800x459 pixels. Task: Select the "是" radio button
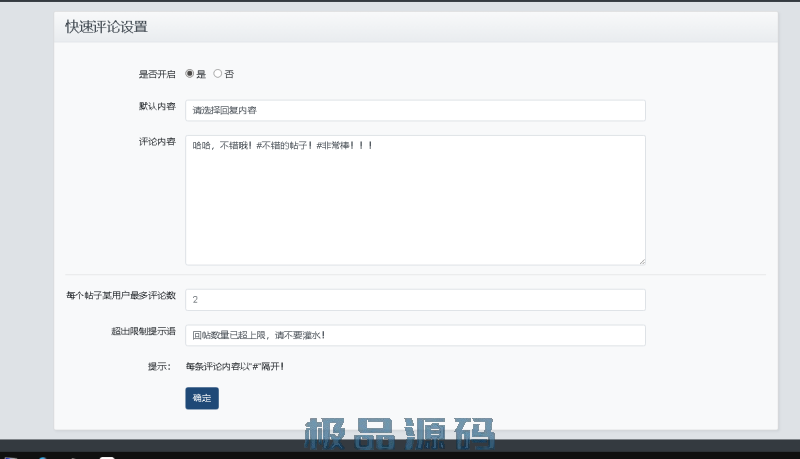(190, 74)
